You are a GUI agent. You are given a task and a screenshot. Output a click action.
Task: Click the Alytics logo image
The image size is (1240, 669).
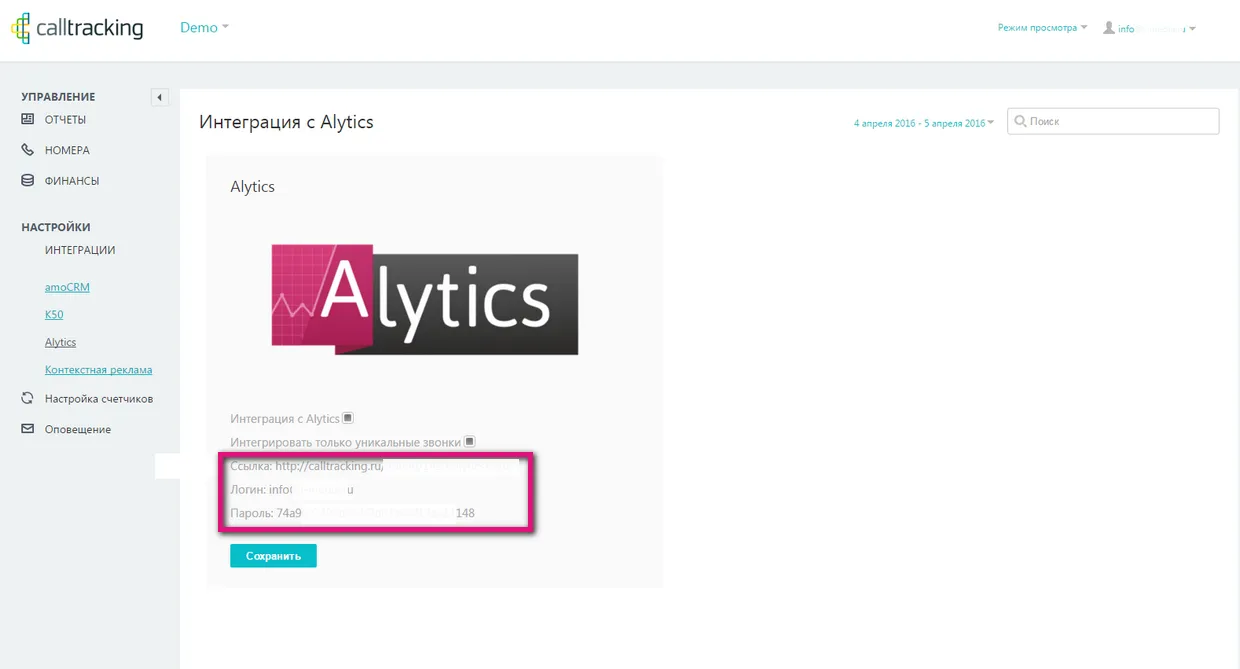[x=425, y=299]
